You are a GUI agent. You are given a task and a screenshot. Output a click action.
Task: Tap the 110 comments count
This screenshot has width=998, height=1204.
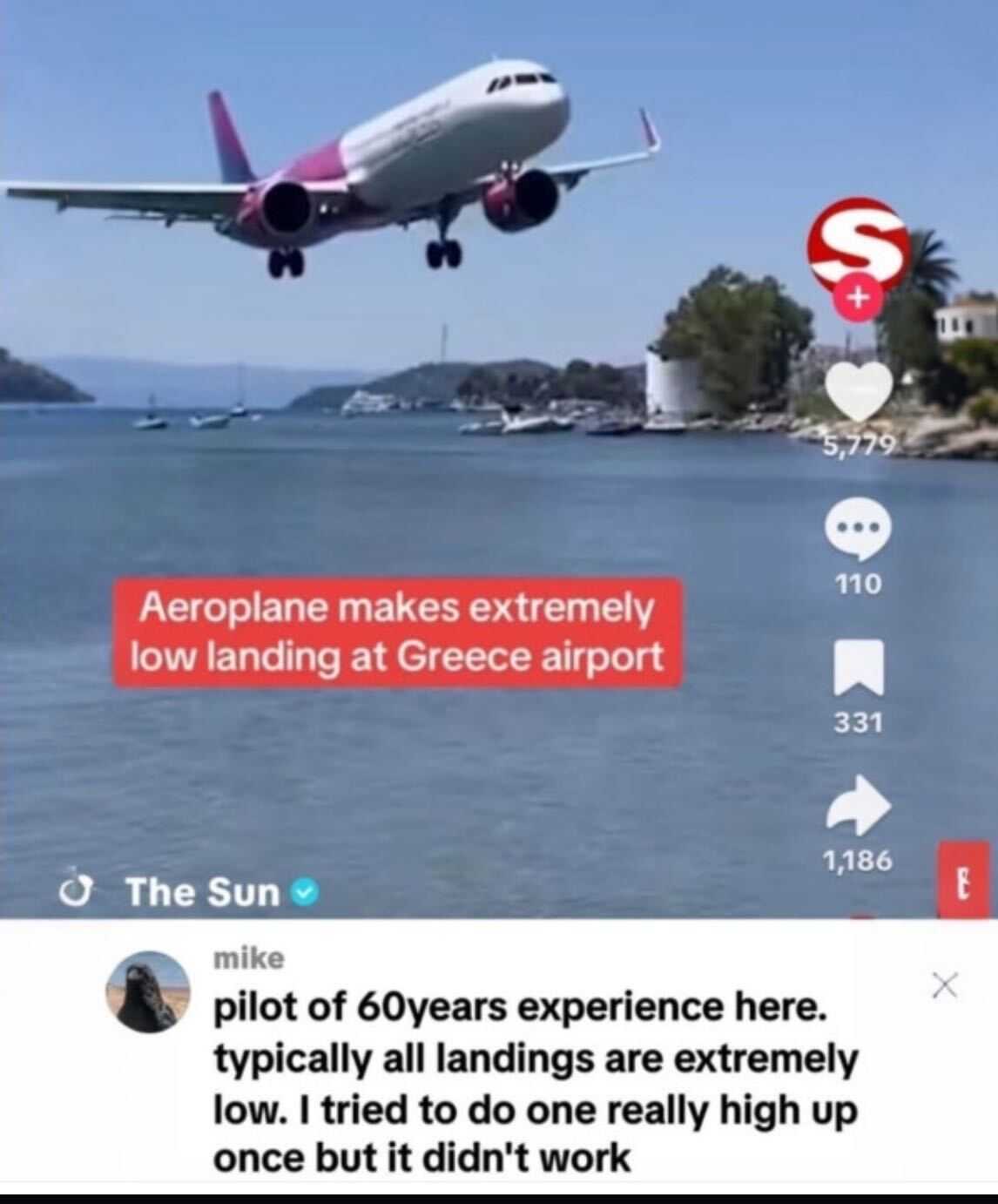859,584
